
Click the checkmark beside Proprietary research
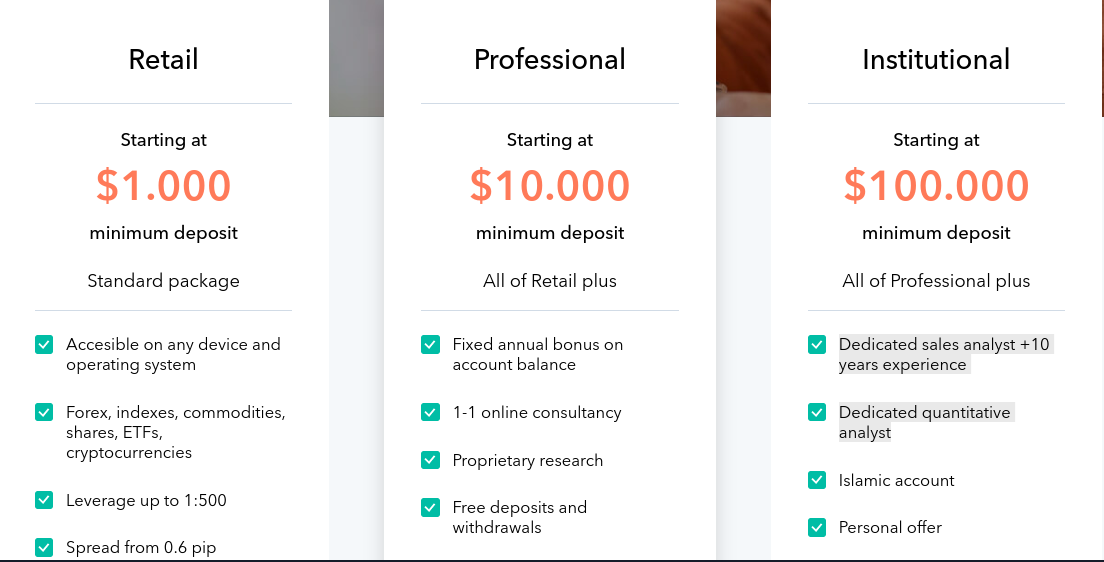pos(430,460)
